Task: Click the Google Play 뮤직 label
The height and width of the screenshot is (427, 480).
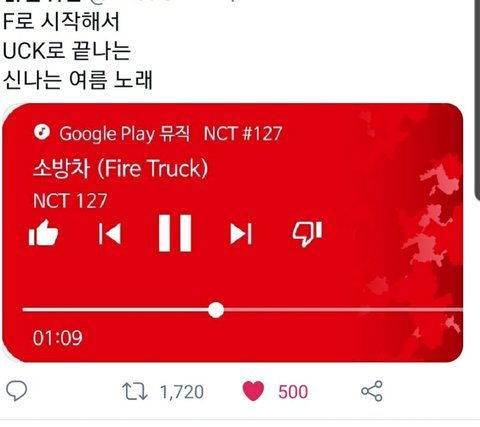Action: point(125,134)
